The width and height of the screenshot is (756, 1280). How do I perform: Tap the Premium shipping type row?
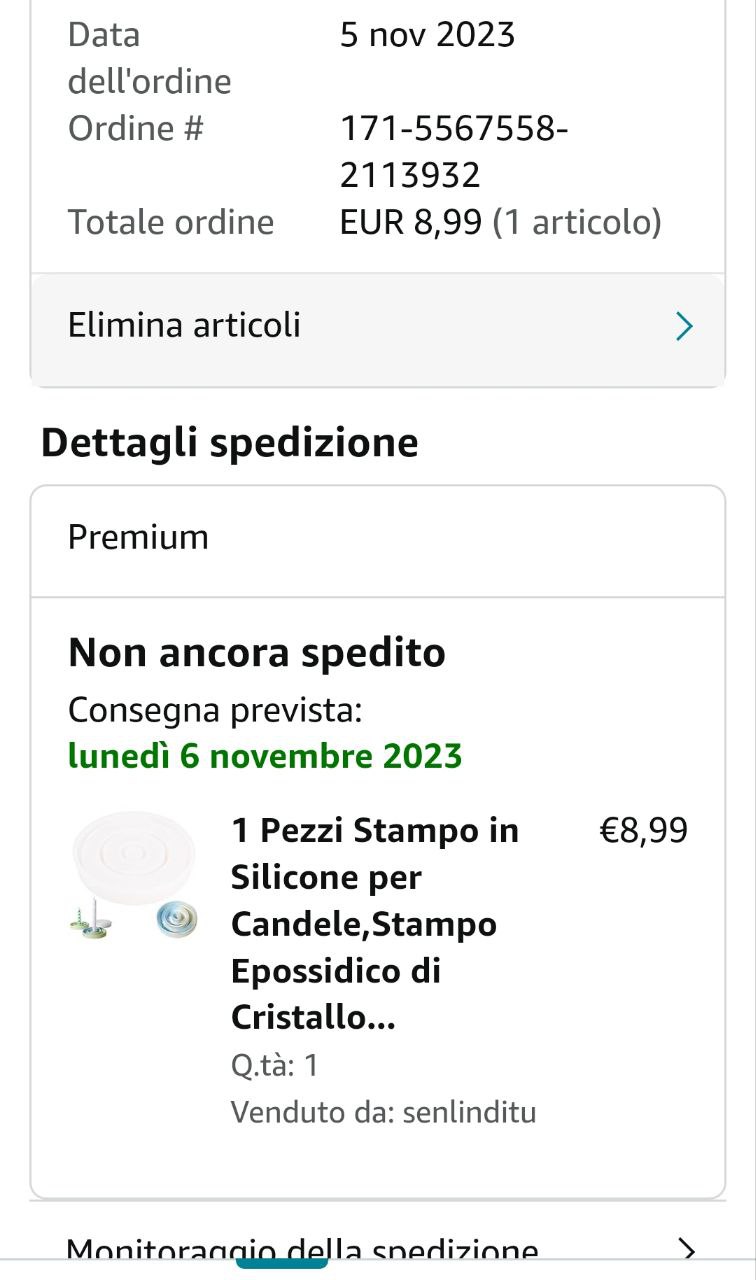[138, 538]
